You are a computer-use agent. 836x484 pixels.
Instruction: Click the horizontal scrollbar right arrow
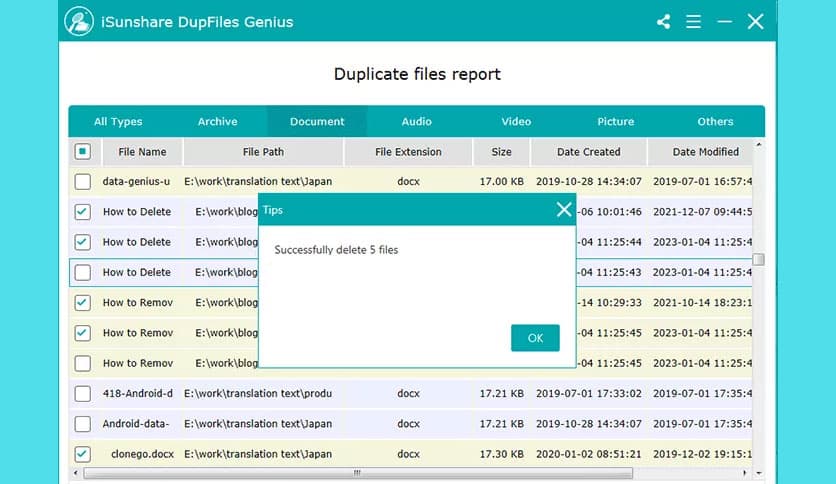pyautogui.click(x=744, y=473)
